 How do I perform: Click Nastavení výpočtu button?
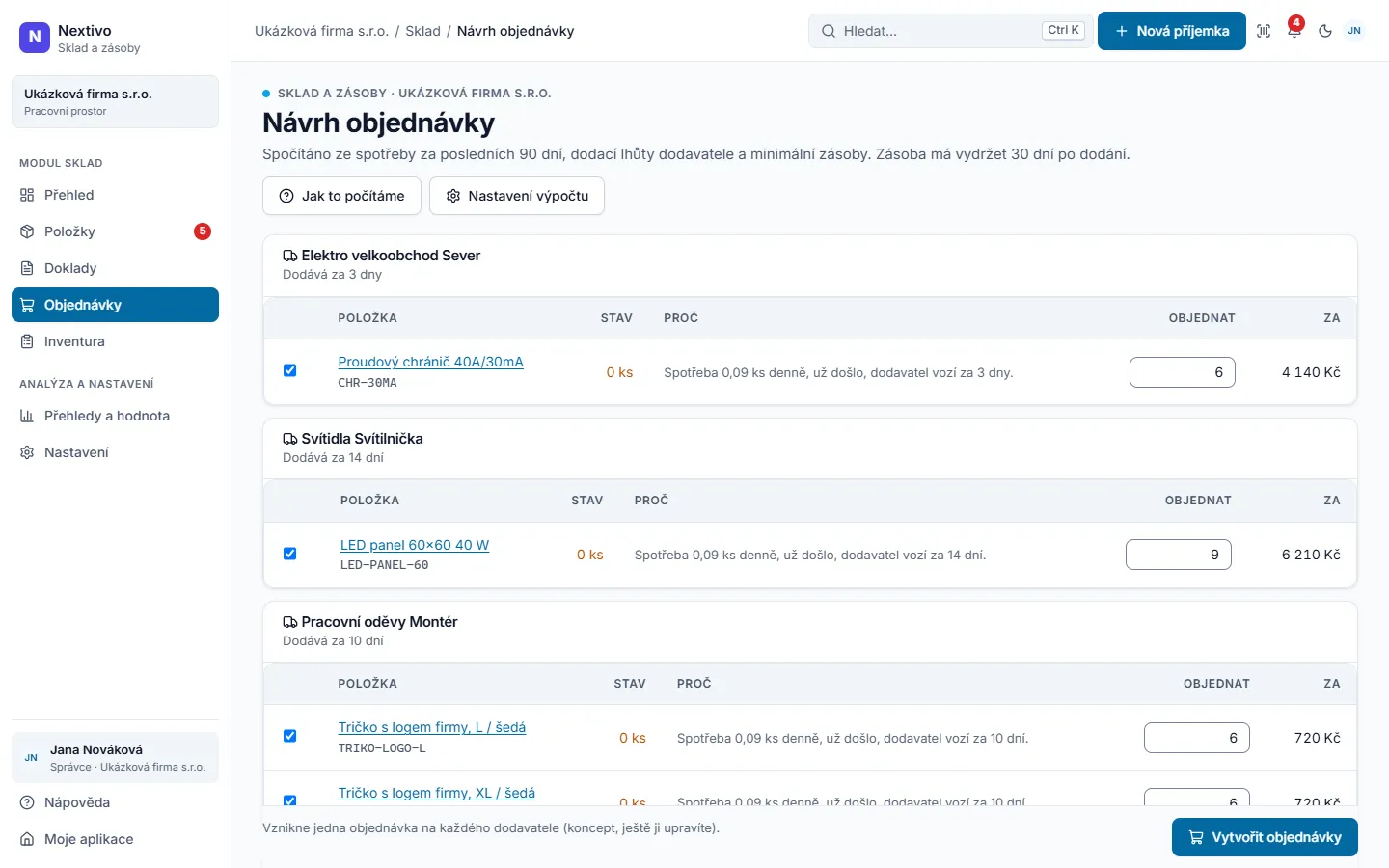pos(517,196)
